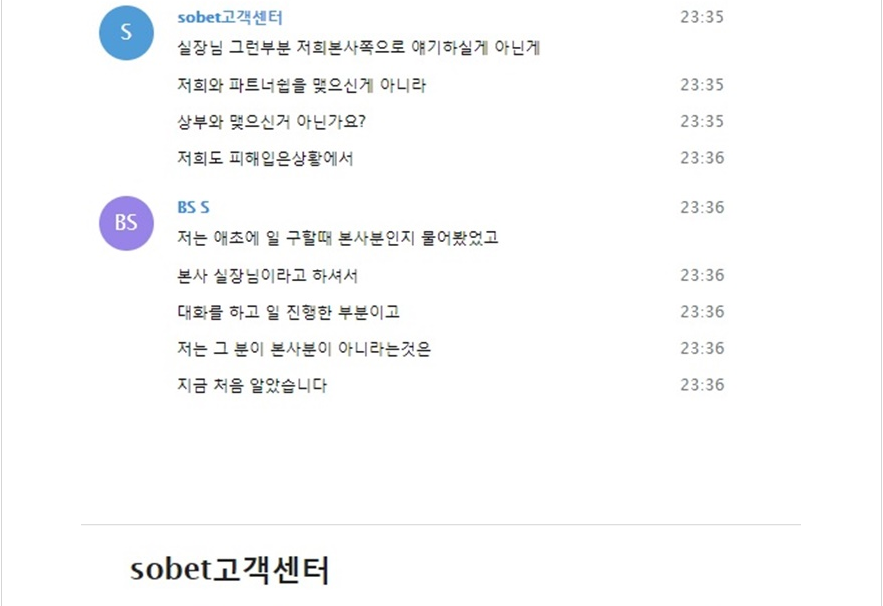
Task: Select message '상부와 맺으신거 아닌가요?'
Action: [x=271, y=122]
